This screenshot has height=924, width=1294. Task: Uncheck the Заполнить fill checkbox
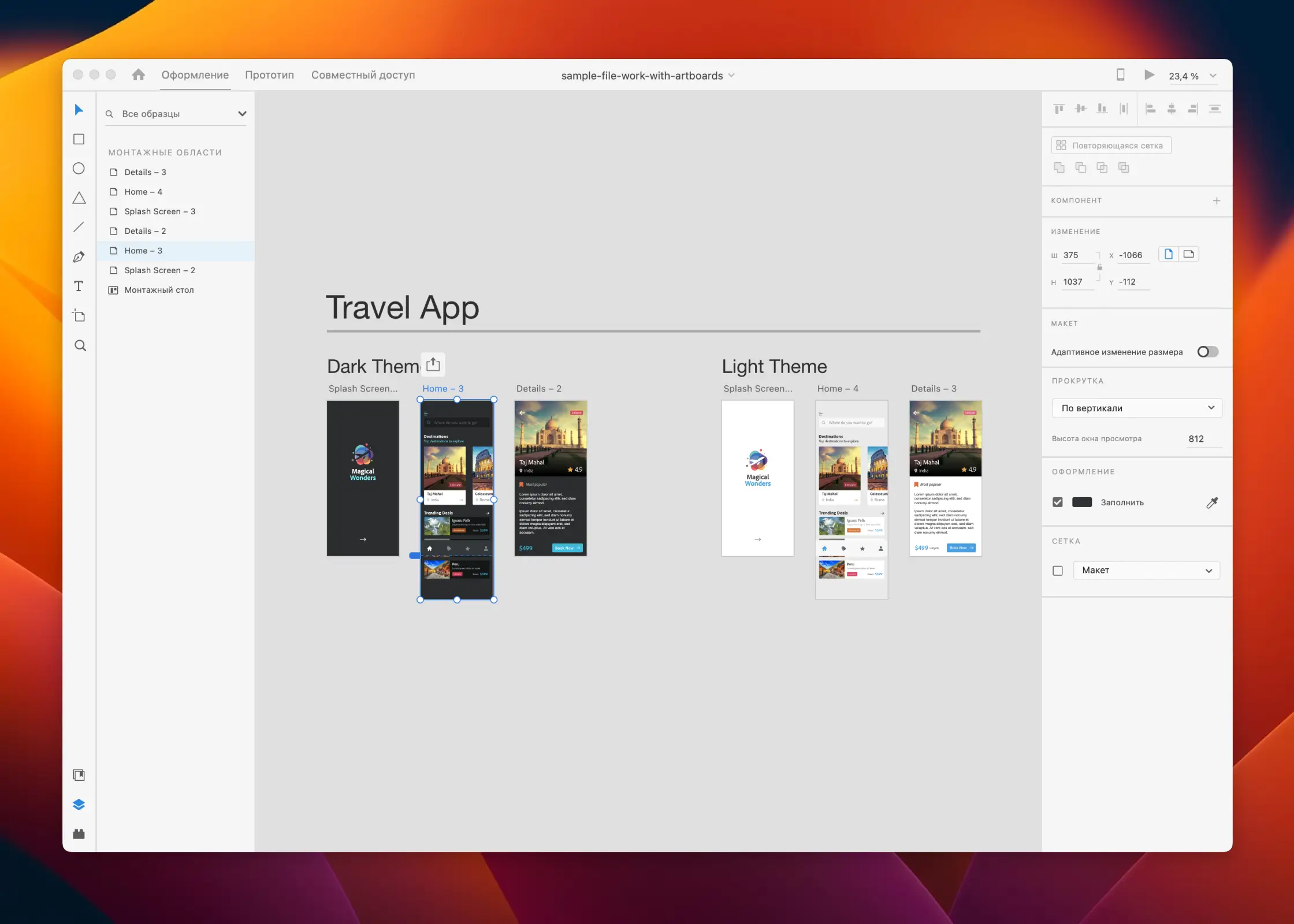[x=1058, y=502]
